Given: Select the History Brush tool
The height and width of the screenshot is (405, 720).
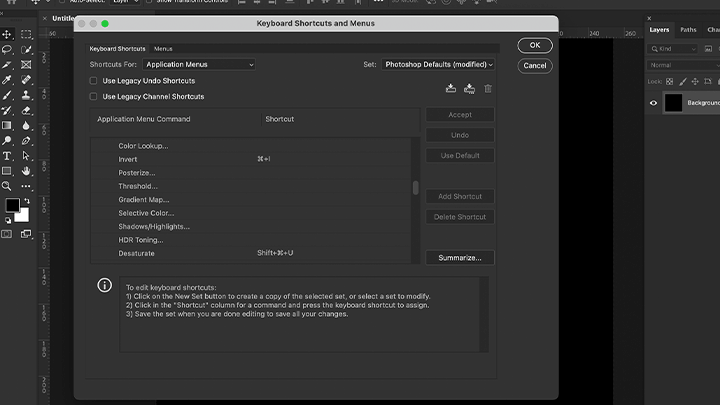Looking at the screenshot, I should click(x=7, y=110).
